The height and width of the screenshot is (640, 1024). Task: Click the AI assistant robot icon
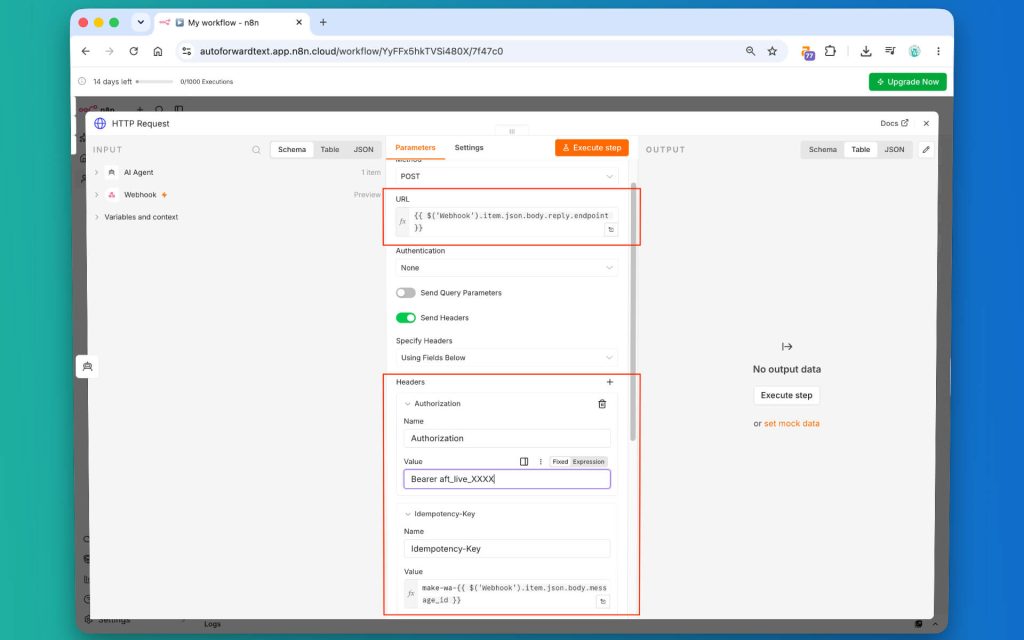coord(87,366)
